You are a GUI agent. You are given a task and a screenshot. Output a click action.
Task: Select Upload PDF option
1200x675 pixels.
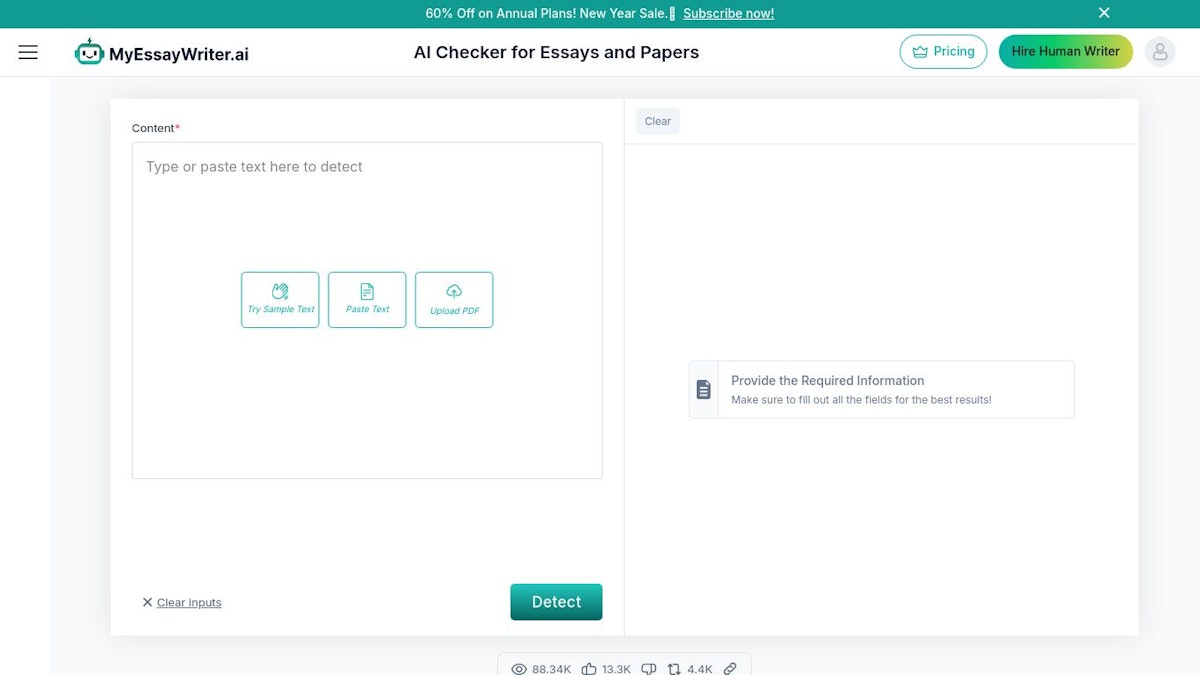454,299
